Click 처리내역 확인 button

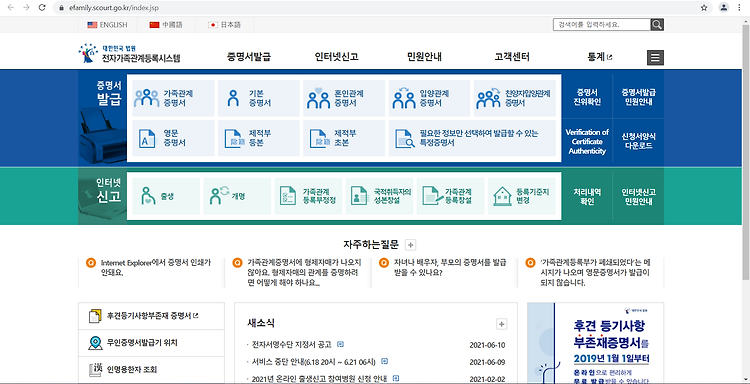coord(587,197)
